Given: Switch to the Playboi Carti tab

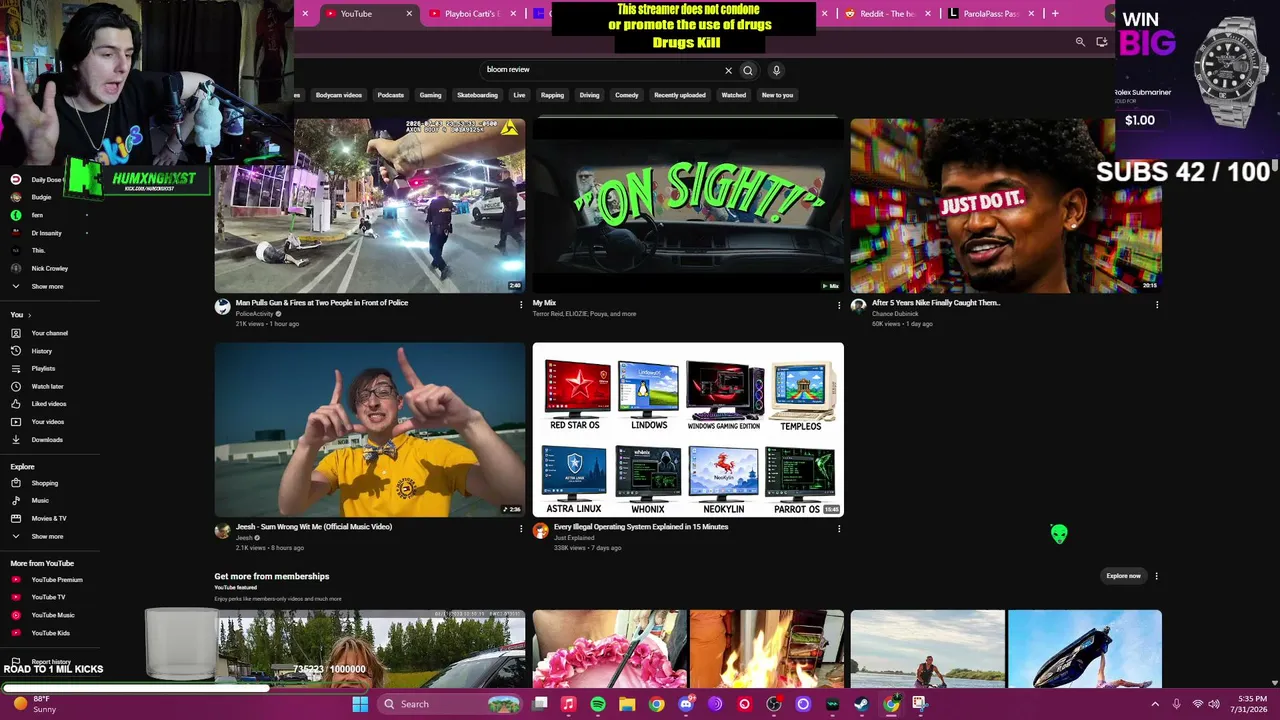Looking at the screenshot, I should (x=473, y=14).
